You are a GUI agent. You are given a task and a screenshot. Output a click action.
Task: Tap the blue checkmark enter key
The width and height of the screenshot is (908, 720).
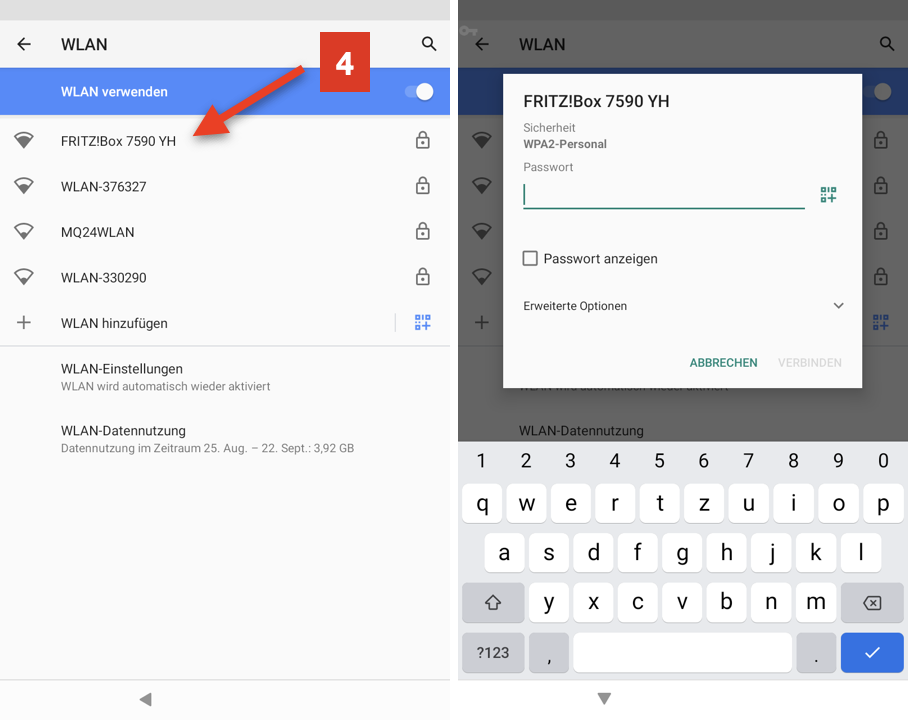click(871, 652)
